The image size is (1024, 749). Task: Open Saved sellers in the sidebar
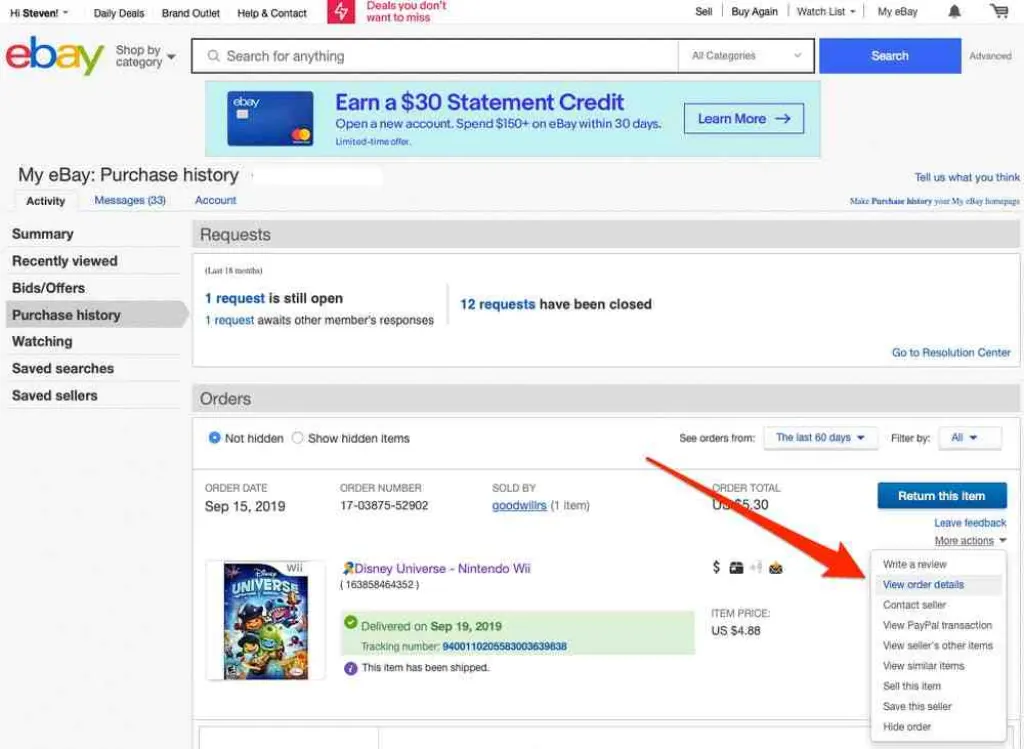coord(54,395)
